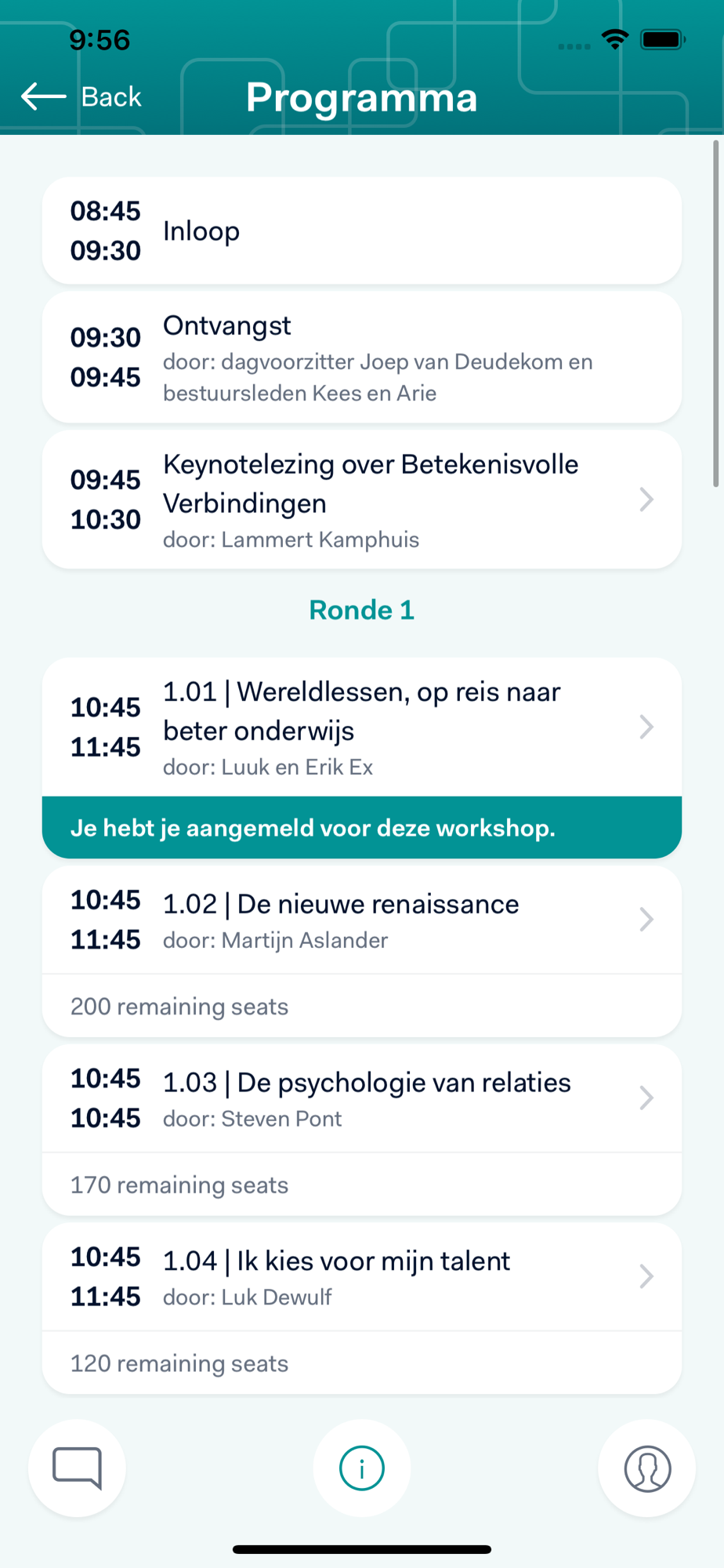Open the info circle icon
The width and height of the screenshot is (724, 1568).
pos(362,1468)
